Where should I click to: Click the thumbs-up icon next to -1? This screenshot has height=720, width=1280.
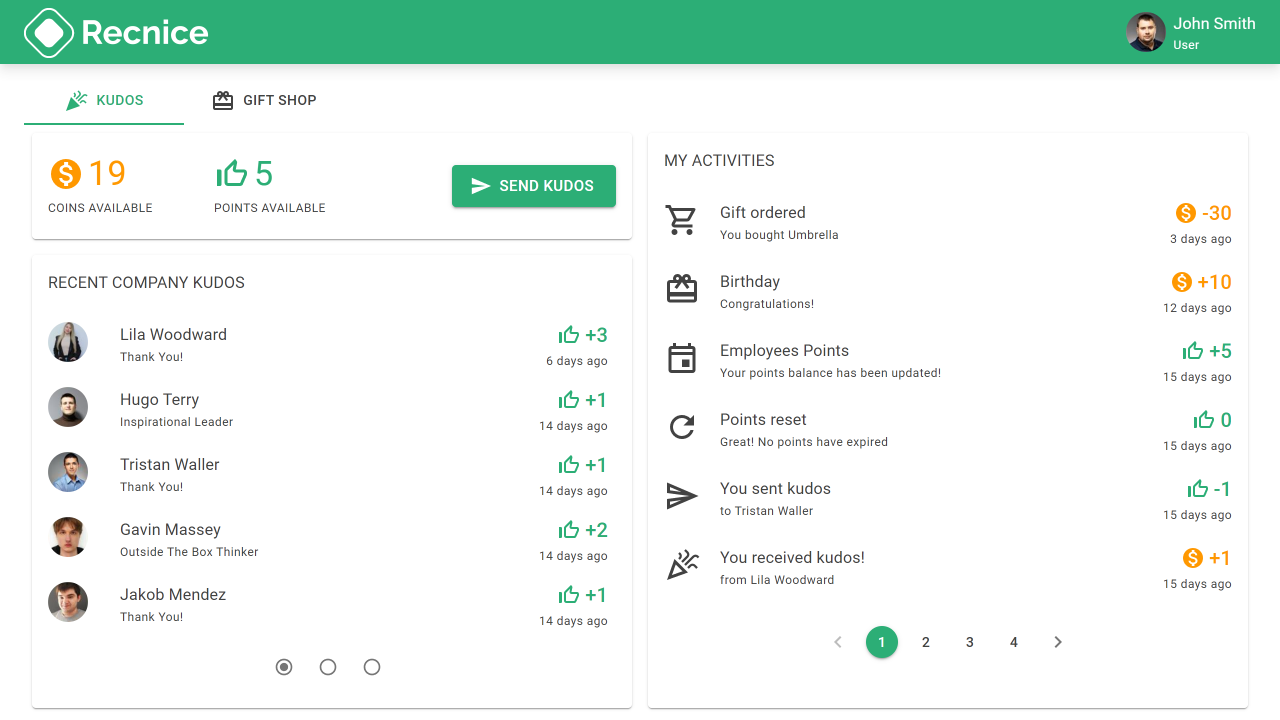click(x=1198, y=489)
